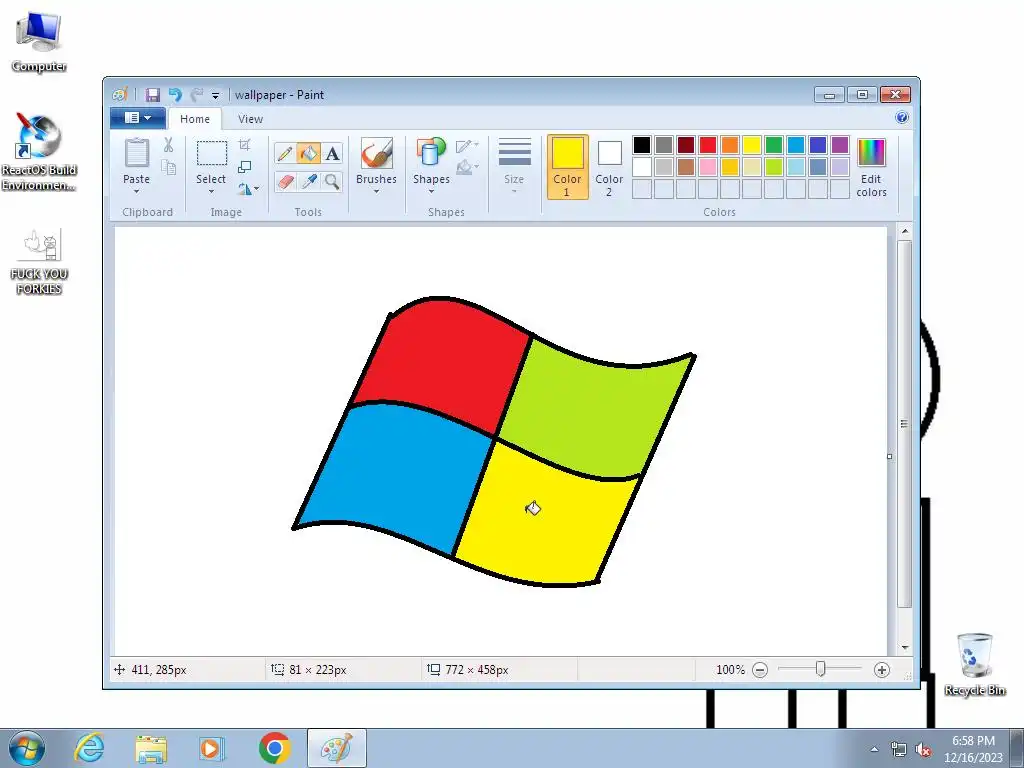Click the Undo arrow

point(175,95)
